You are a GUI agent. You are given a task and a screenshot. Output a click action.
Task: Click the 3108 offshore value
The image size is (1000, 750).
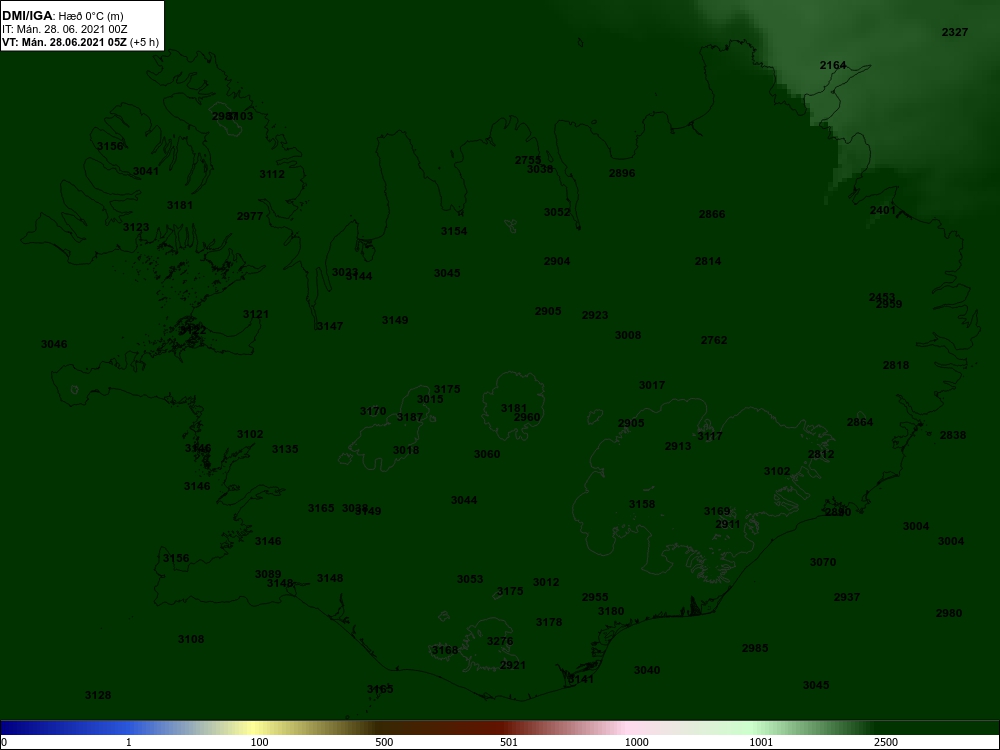[x=191, y=639]
